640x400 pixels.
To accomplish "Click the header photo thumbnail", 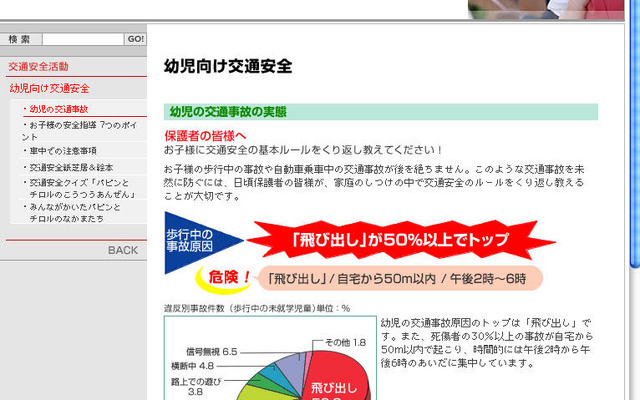I will pos(546,9).
